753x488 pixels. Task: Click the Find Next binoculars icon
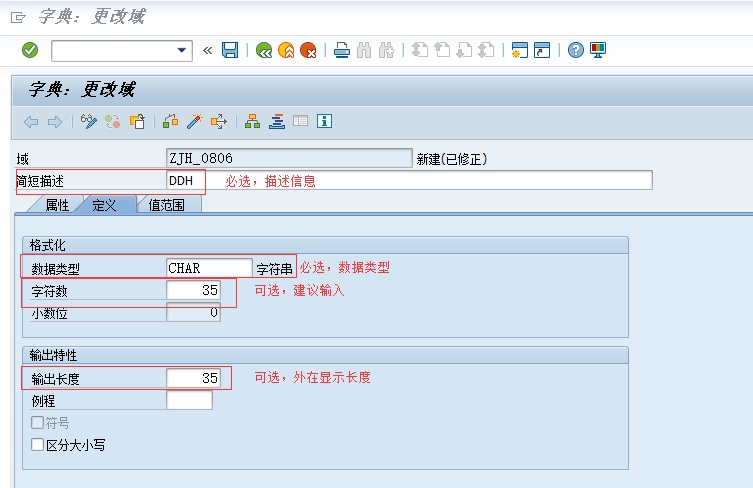(386, 50)
